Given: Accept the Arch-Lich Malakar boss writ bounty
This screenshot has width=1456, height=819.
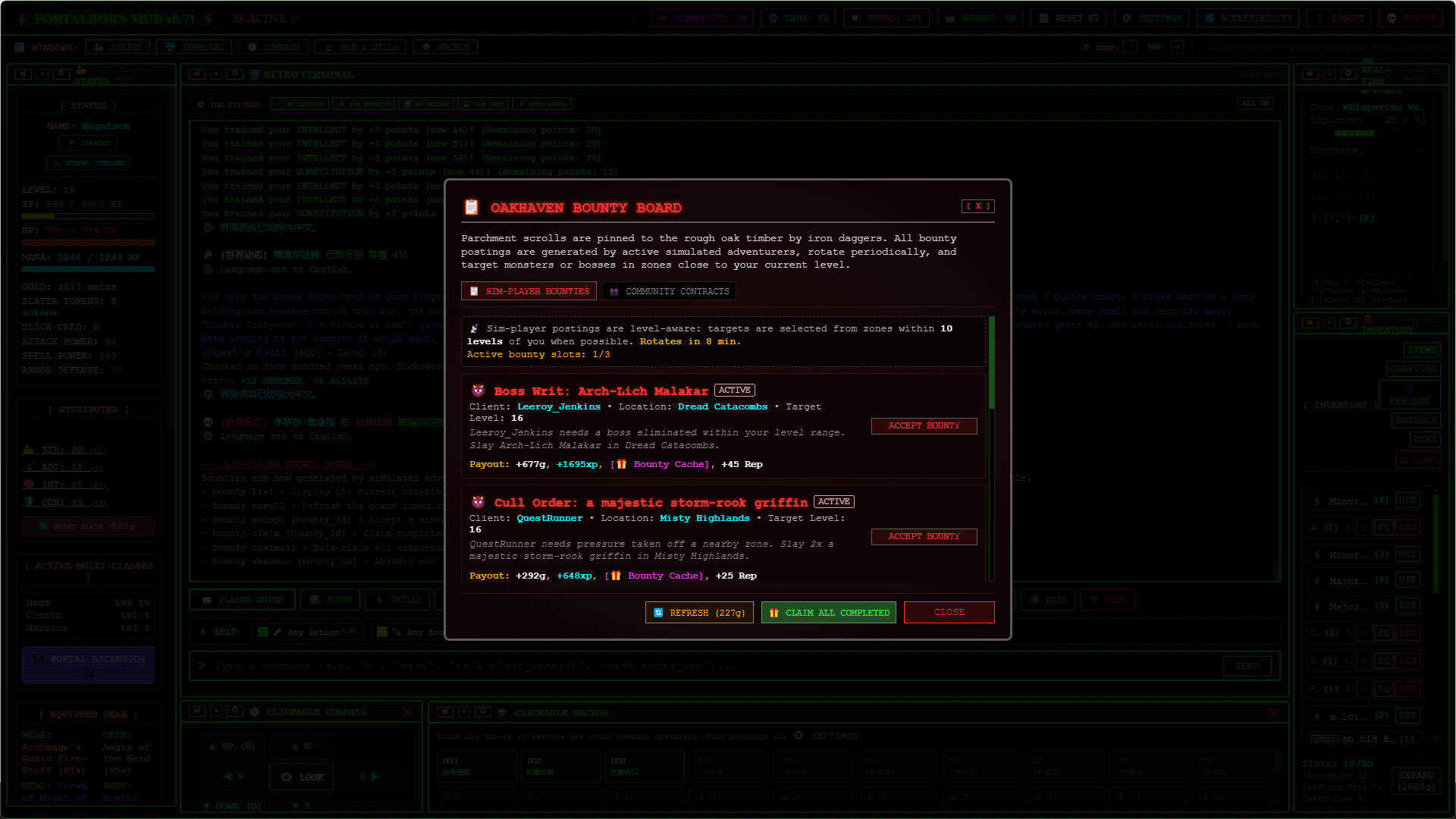Looking at the screenshot, I should tap(924, 426).
